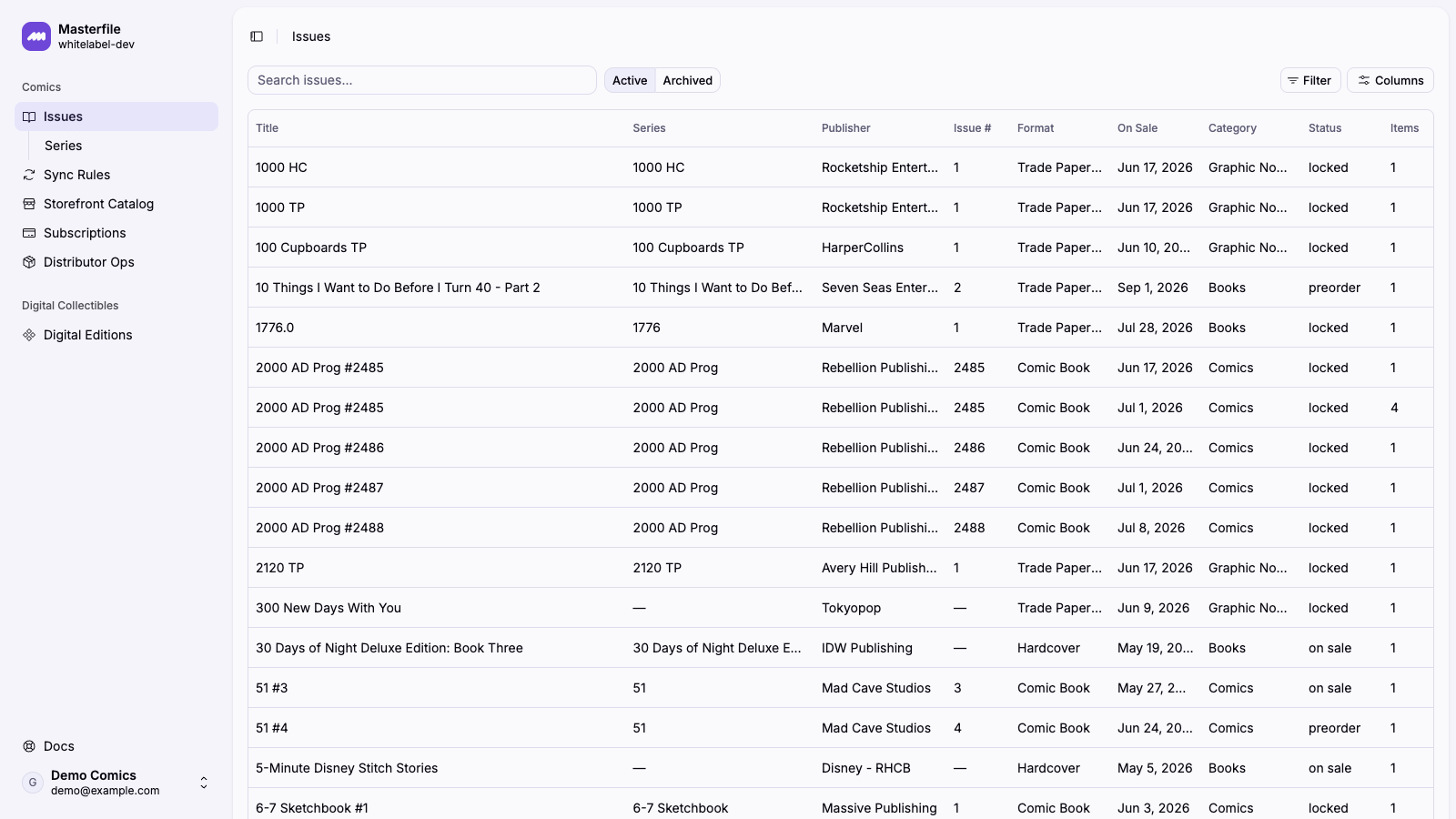Sort by the Status column header
The image size is (1456, 819).
(1325, 128)
